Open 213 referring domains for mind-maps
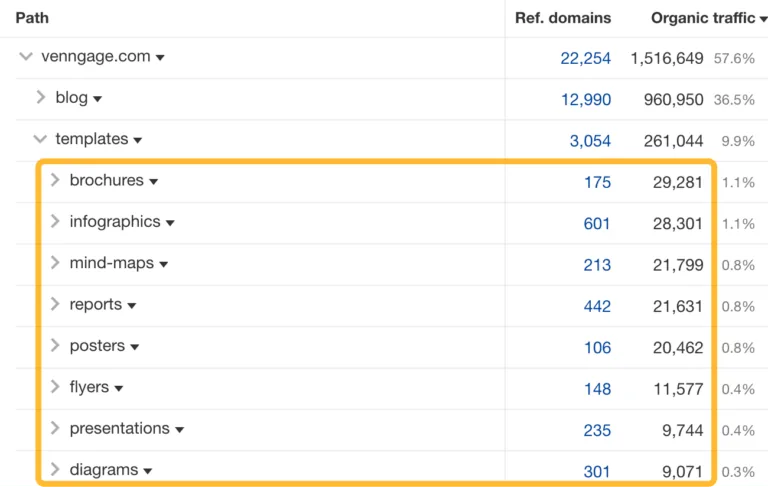The image size is (768, 488). pos(597,265)
